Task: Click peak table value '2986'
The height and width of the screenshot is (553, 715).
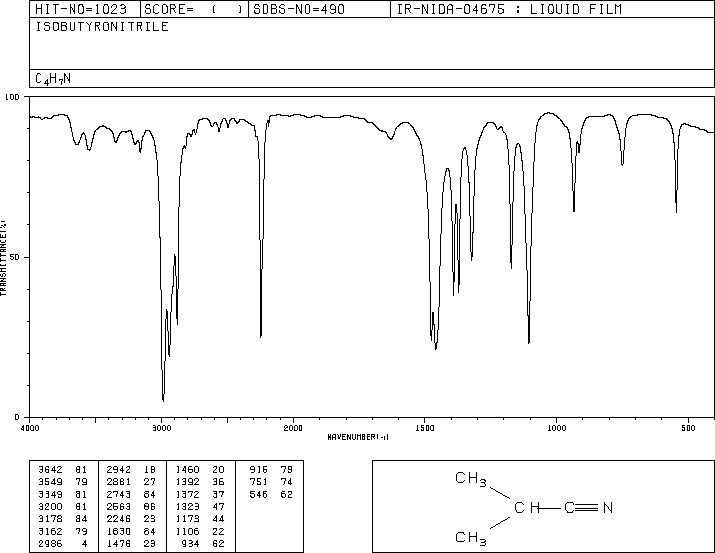Action: tap(50, 543)
